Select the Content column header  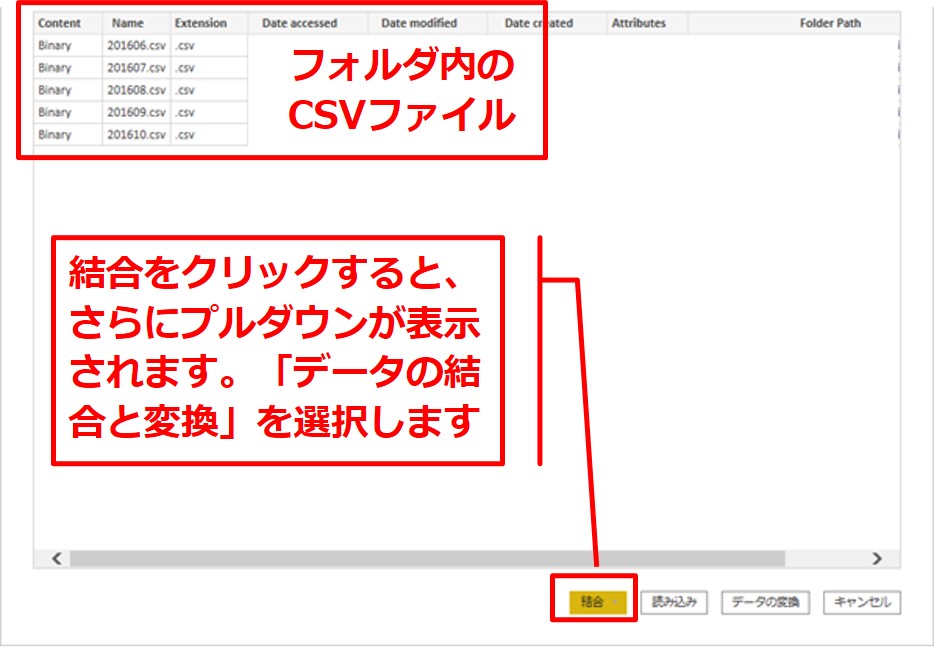pyautogui.click(x=60, y=23)
